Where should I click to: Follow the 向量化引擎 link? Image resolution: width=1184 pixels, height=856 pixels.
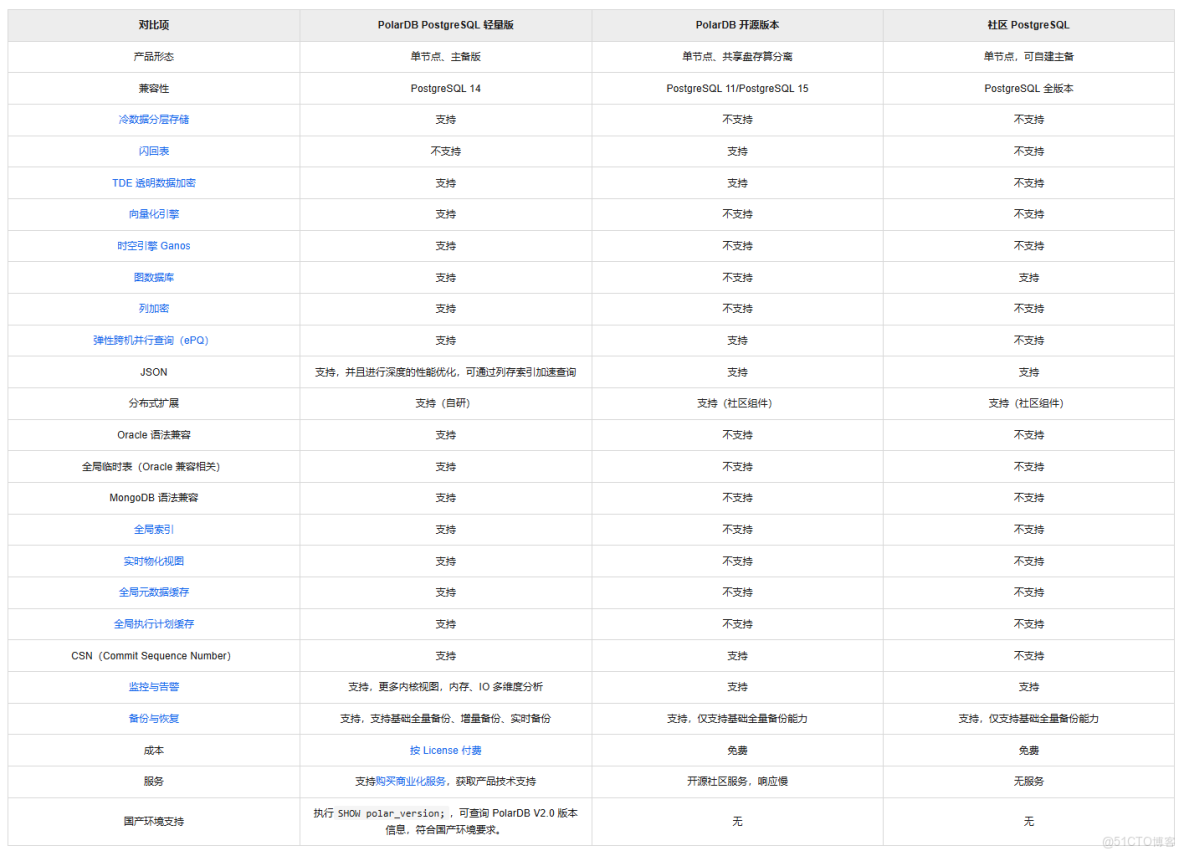[153, 214]
